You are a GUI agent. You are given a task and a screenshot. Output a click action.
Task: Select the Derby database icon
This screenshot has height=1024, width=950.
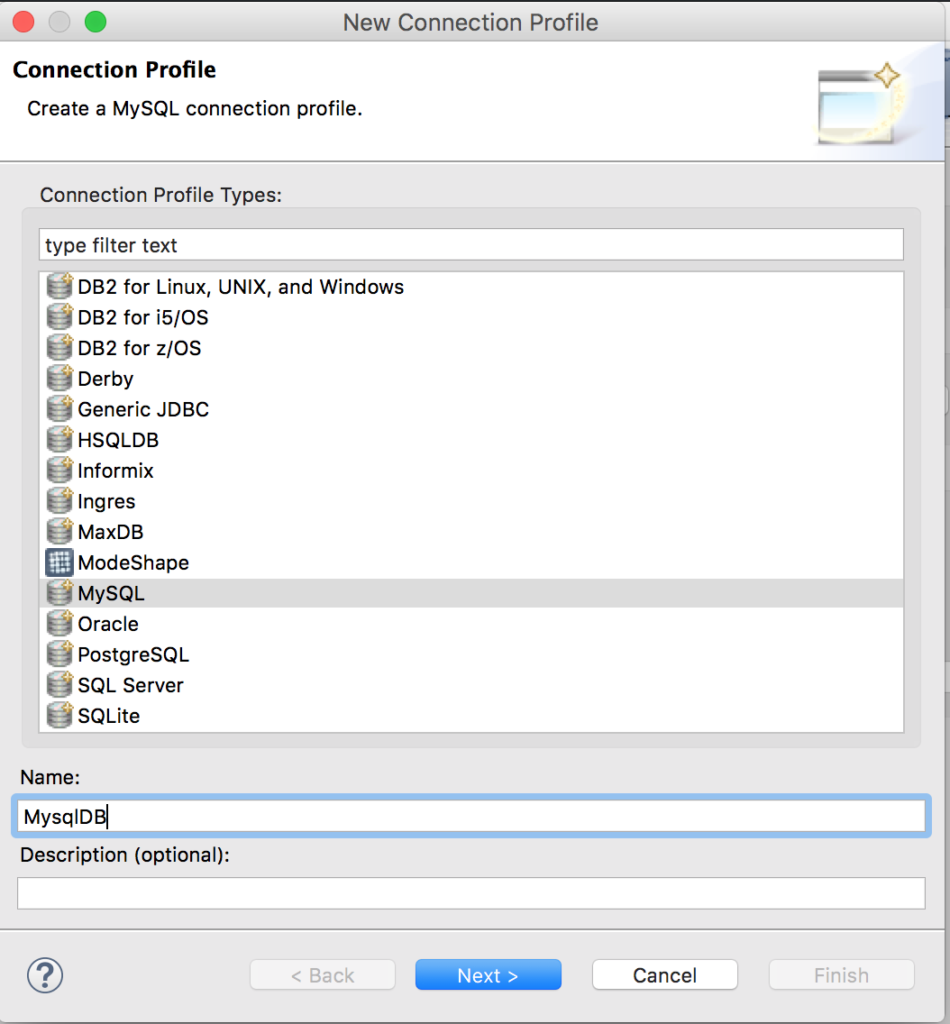pyautogui.click(x=58, y=378)
